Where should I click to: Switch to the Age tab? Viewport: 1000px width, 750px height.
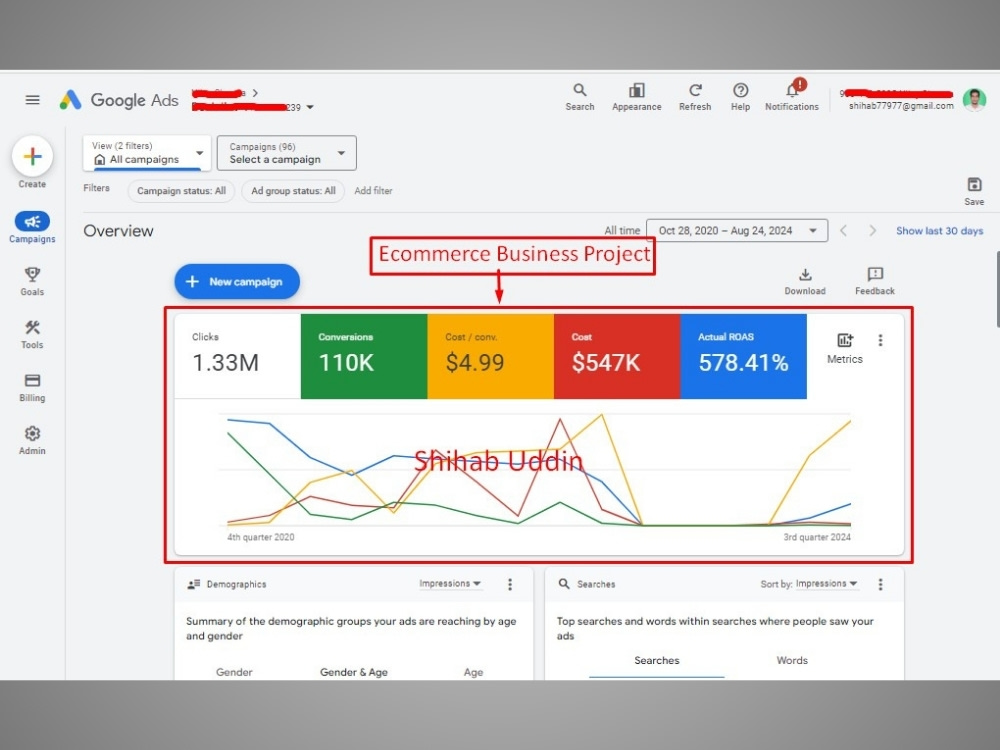[x=473, y=672]
